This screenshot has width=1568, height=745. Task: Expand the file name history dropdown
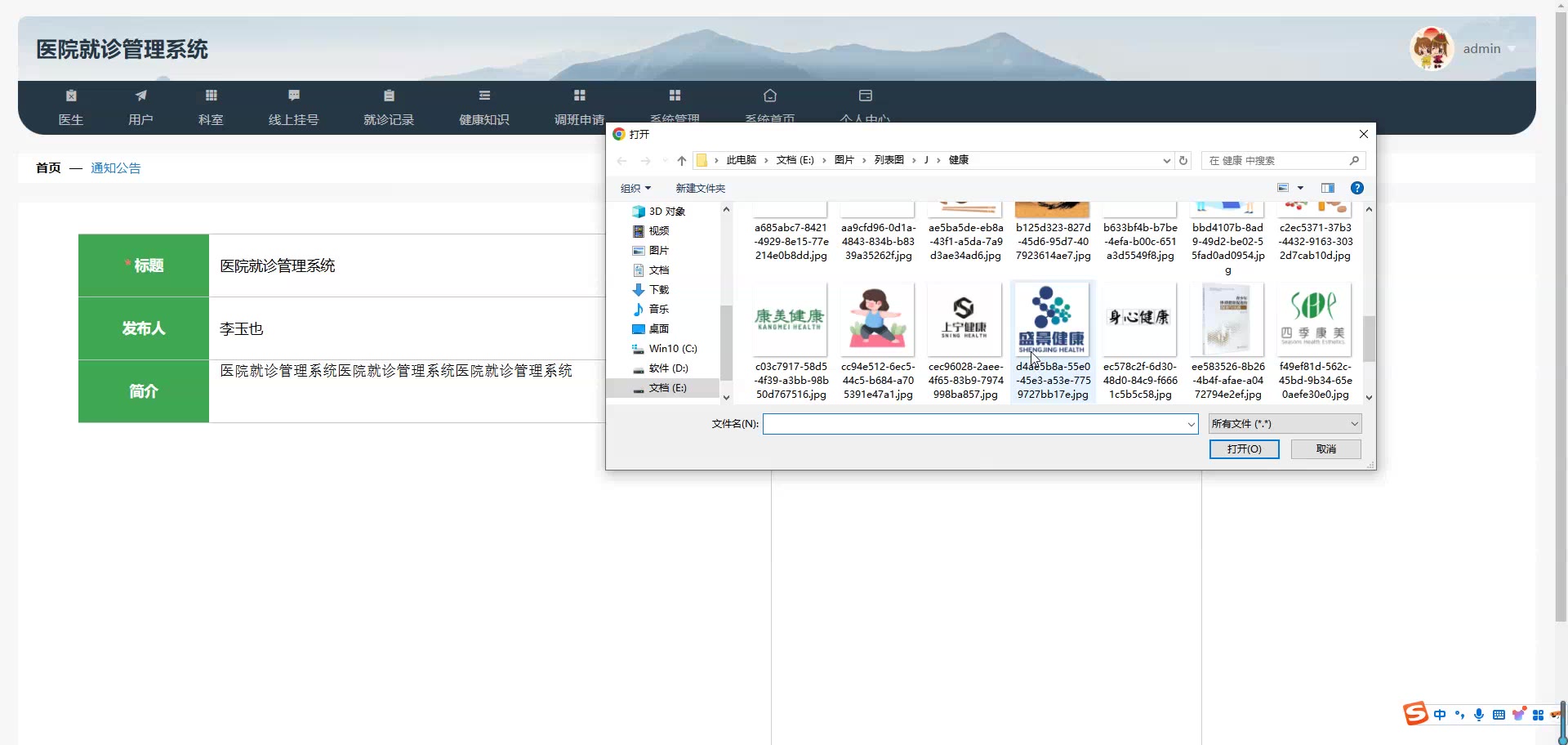(1191, 424)
